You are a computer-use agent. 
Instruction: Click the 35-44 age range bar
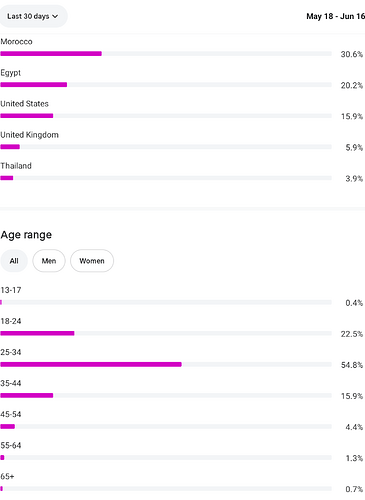point(166,395)
